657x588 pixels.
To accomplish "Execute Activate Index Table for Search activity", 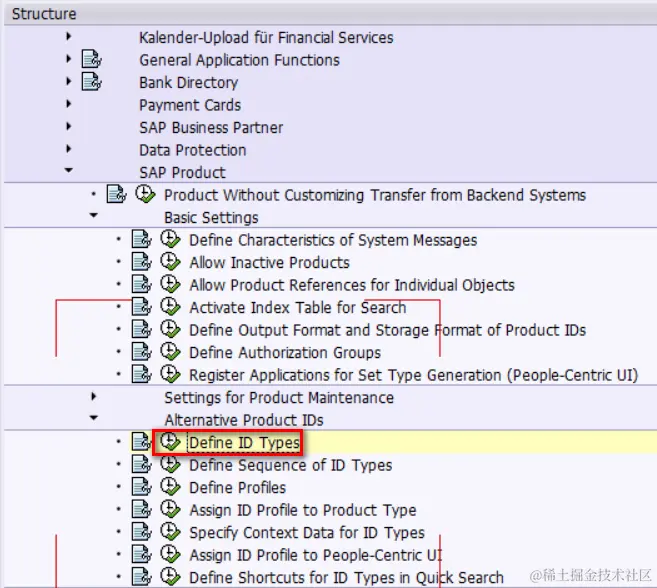I will coord(170,306).
